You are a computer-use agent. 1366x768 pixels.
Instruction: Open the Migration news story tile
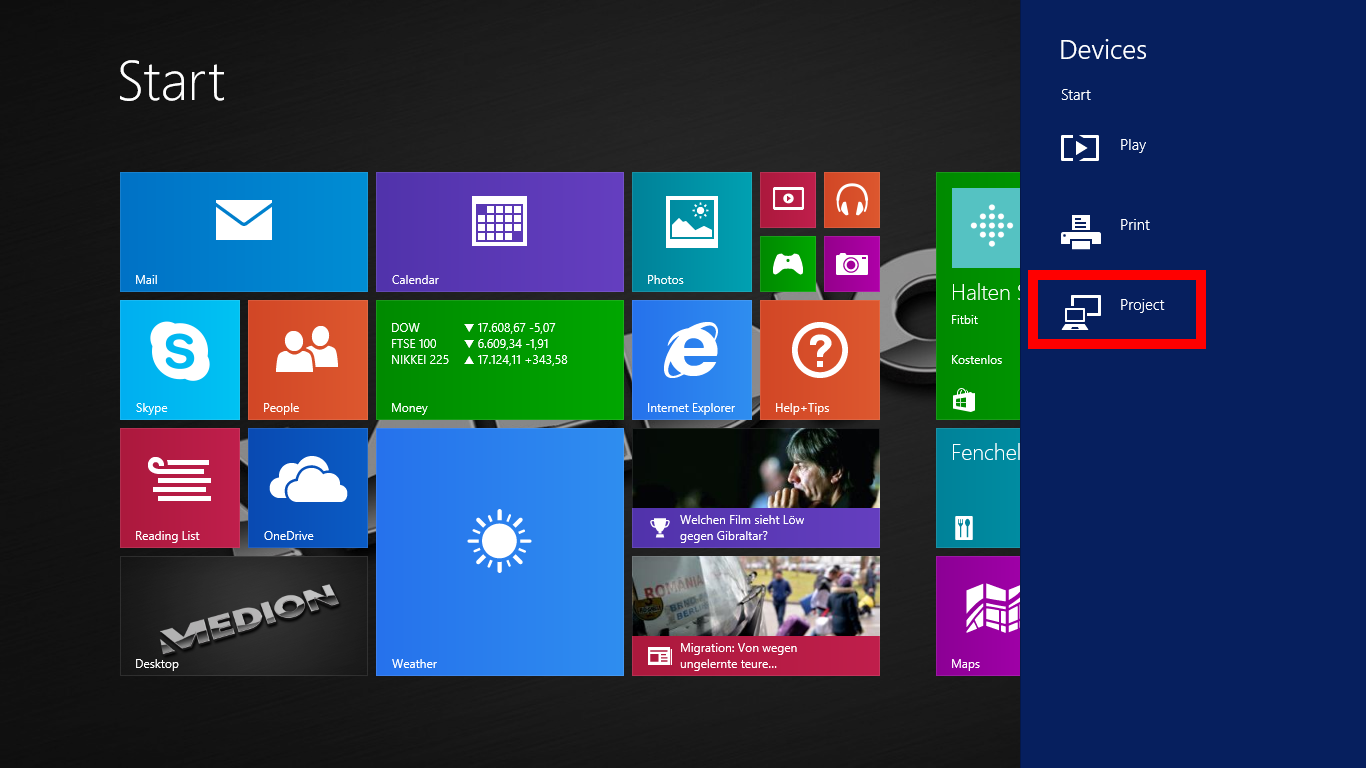click(756, 616)
